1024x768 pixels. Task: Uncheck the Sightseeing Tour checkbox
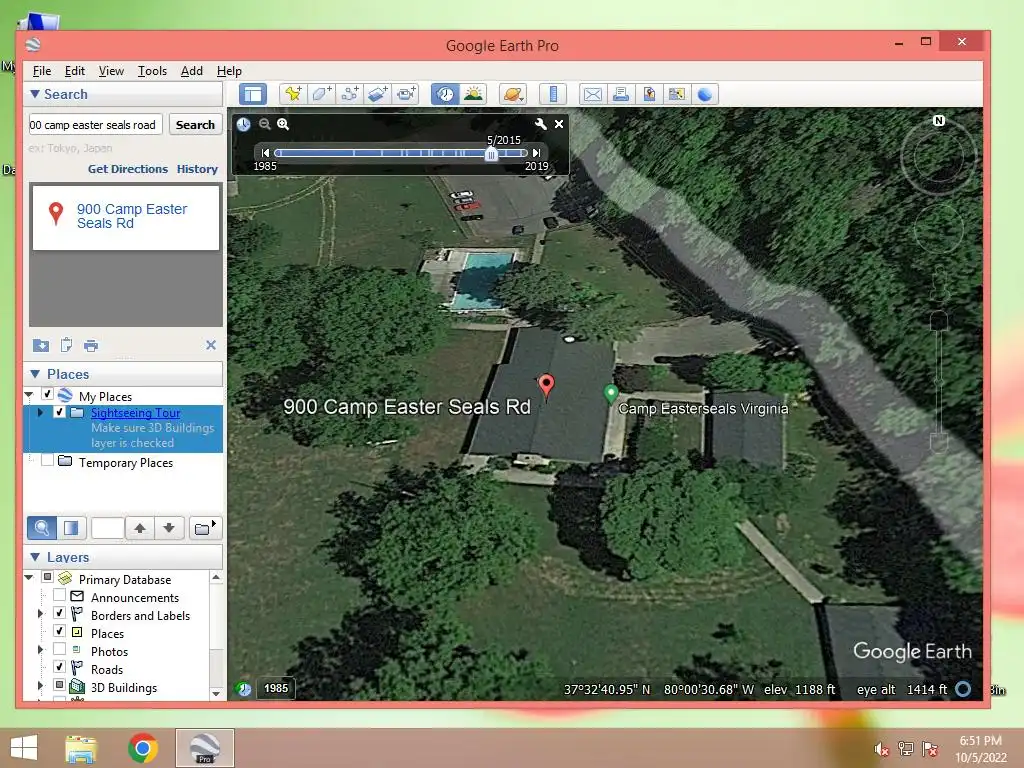tap(59, 412)
